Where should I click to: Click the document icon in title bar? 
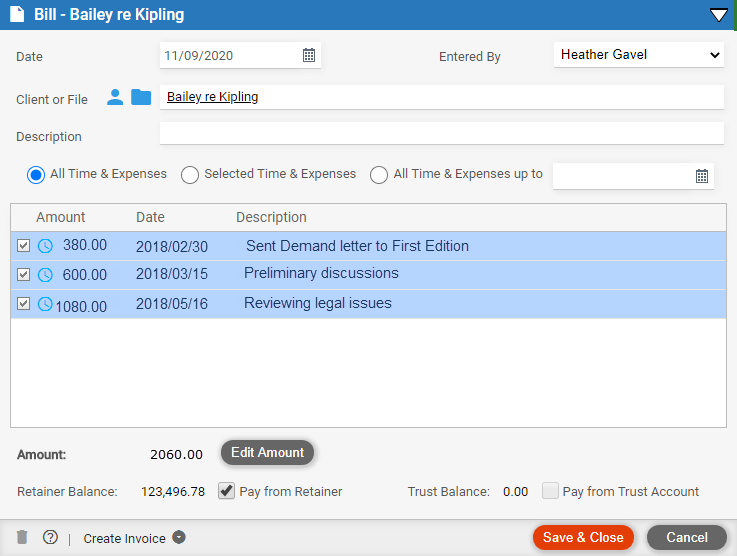coord(17,14)
